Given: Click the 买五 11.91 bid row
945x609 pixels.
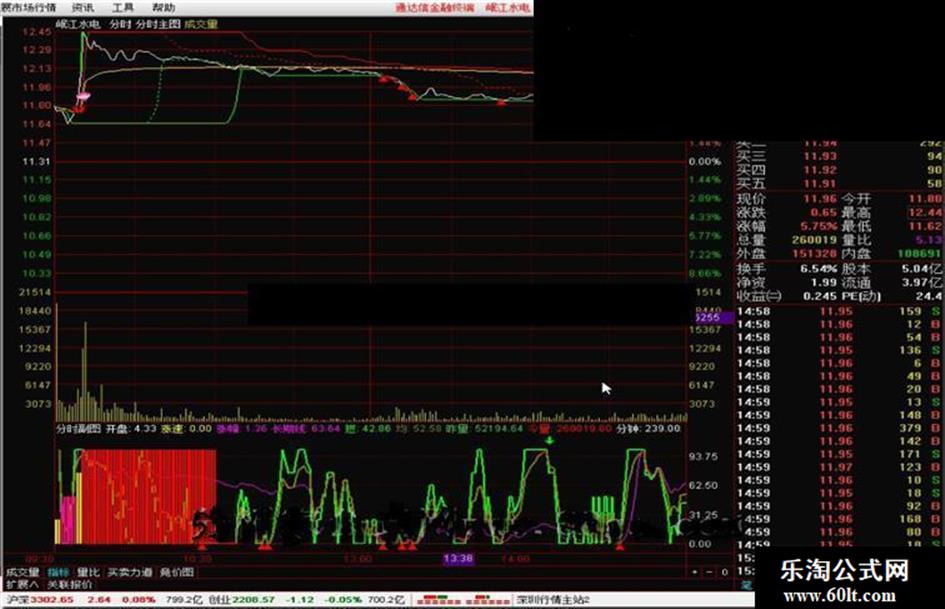Looking at the screenshot, I should (839, 184).
